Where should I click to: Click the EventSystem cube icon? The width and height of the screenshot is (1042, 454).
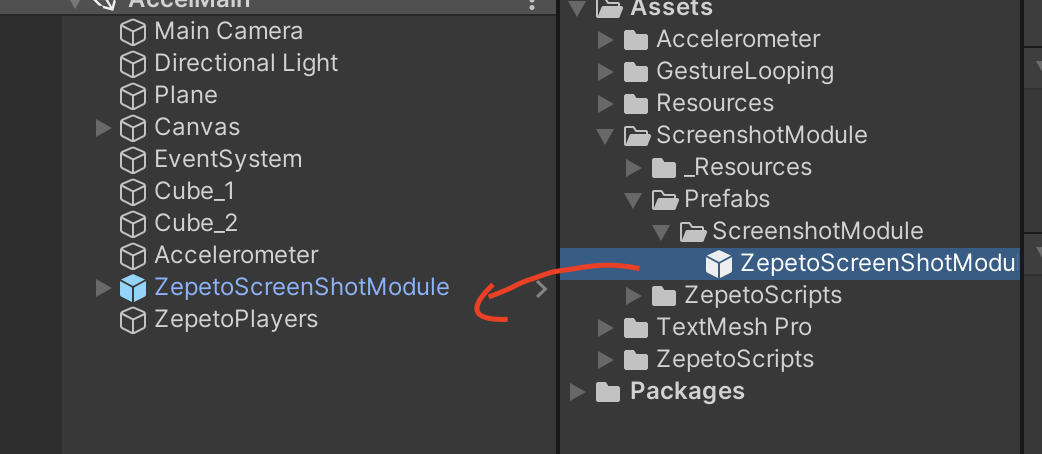[132, 160]
